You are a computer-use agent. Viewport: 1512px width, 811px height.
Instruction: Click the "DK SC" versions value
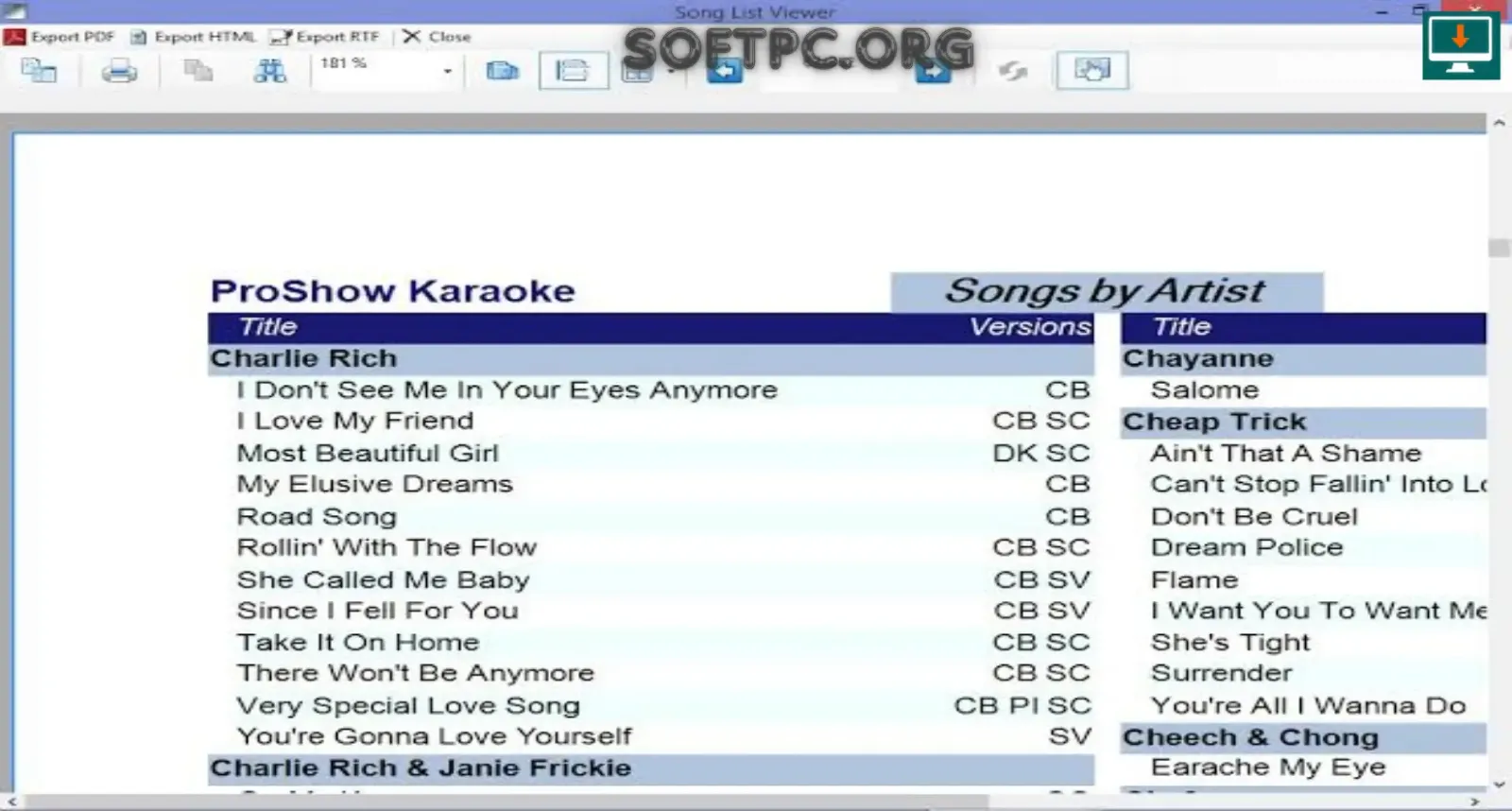coord(1041,454)
